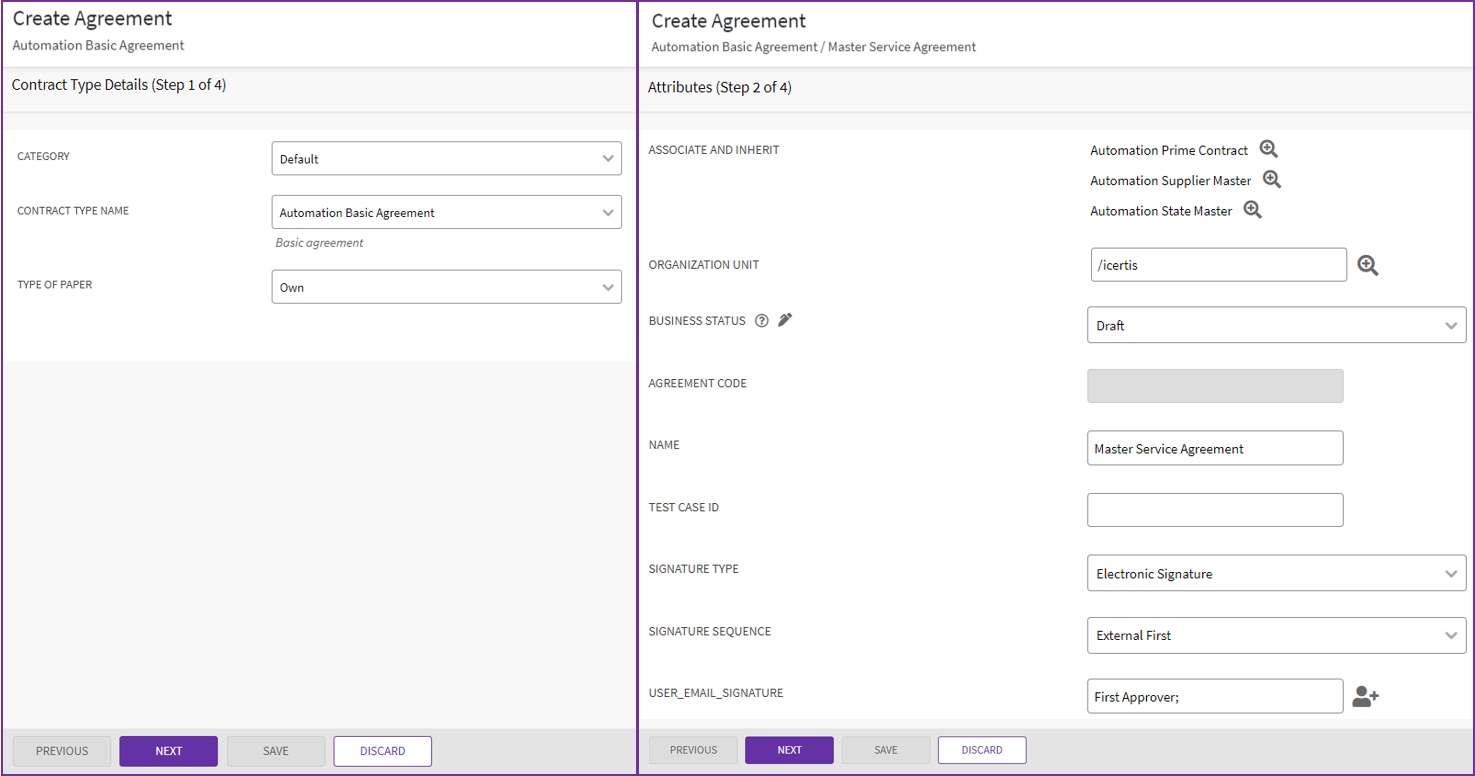Open the Signature Type dropdown
This screenshot has height=776, width=1475.
(x=1275, y=574)
